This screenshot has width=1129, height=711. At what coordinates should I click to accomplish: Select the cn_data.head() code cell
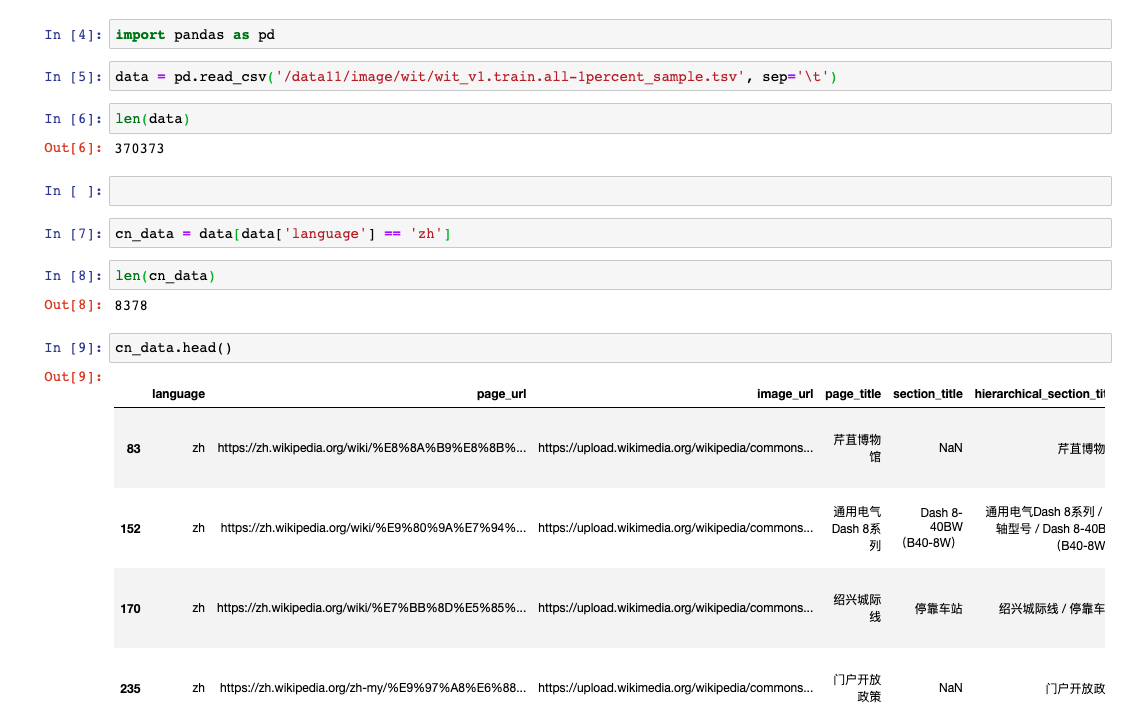[x=610, y=348]
